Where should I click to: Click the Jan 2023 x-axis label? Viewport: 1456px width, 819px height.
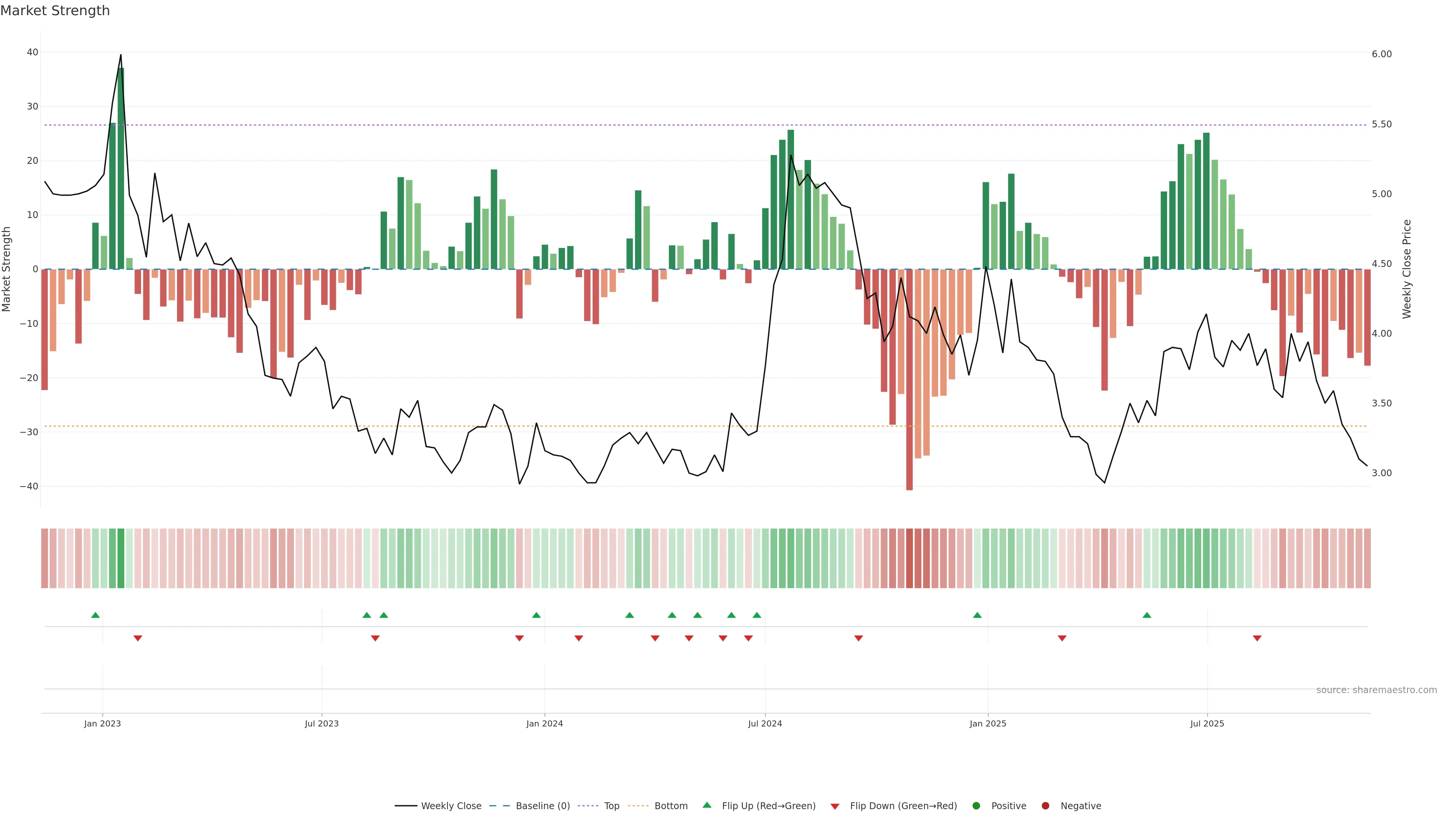click(x=102, y=723)
